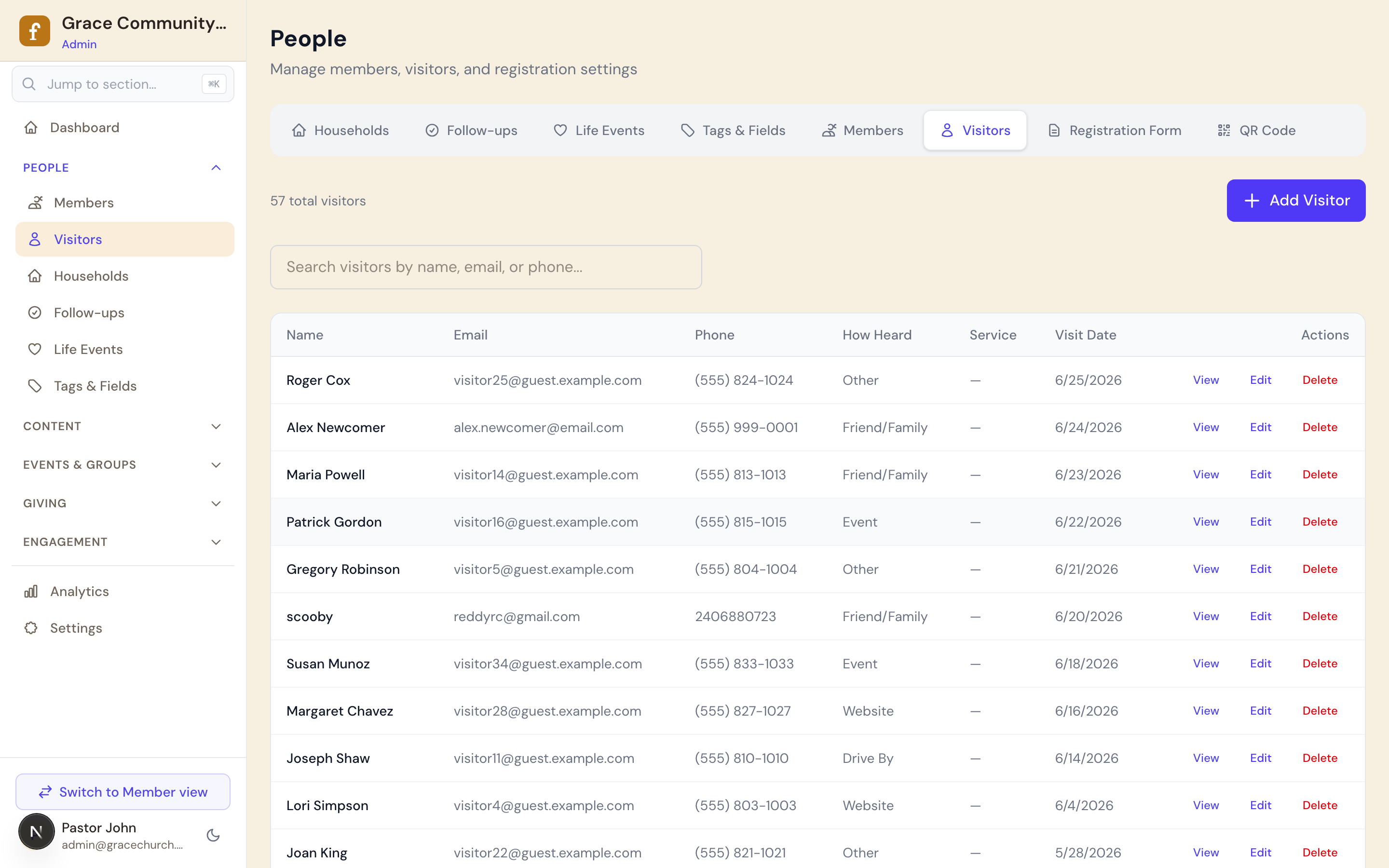Open the Follow-ups tab
Image resolution: width=1389 pixels, height=868 pixels.
click(471, 130)
